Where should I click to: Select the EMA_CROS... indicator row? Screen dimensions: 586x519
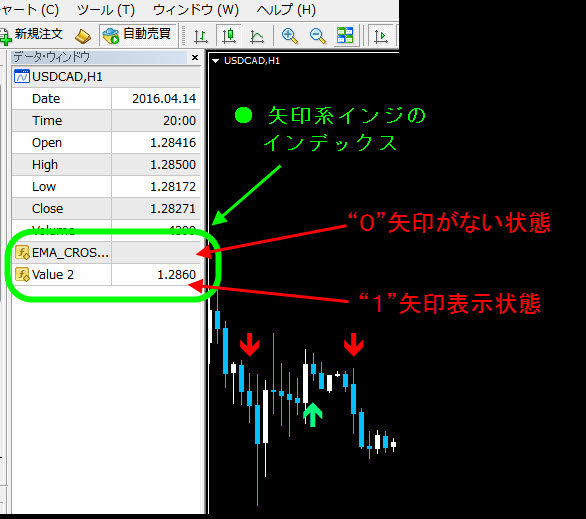[106, 253]
